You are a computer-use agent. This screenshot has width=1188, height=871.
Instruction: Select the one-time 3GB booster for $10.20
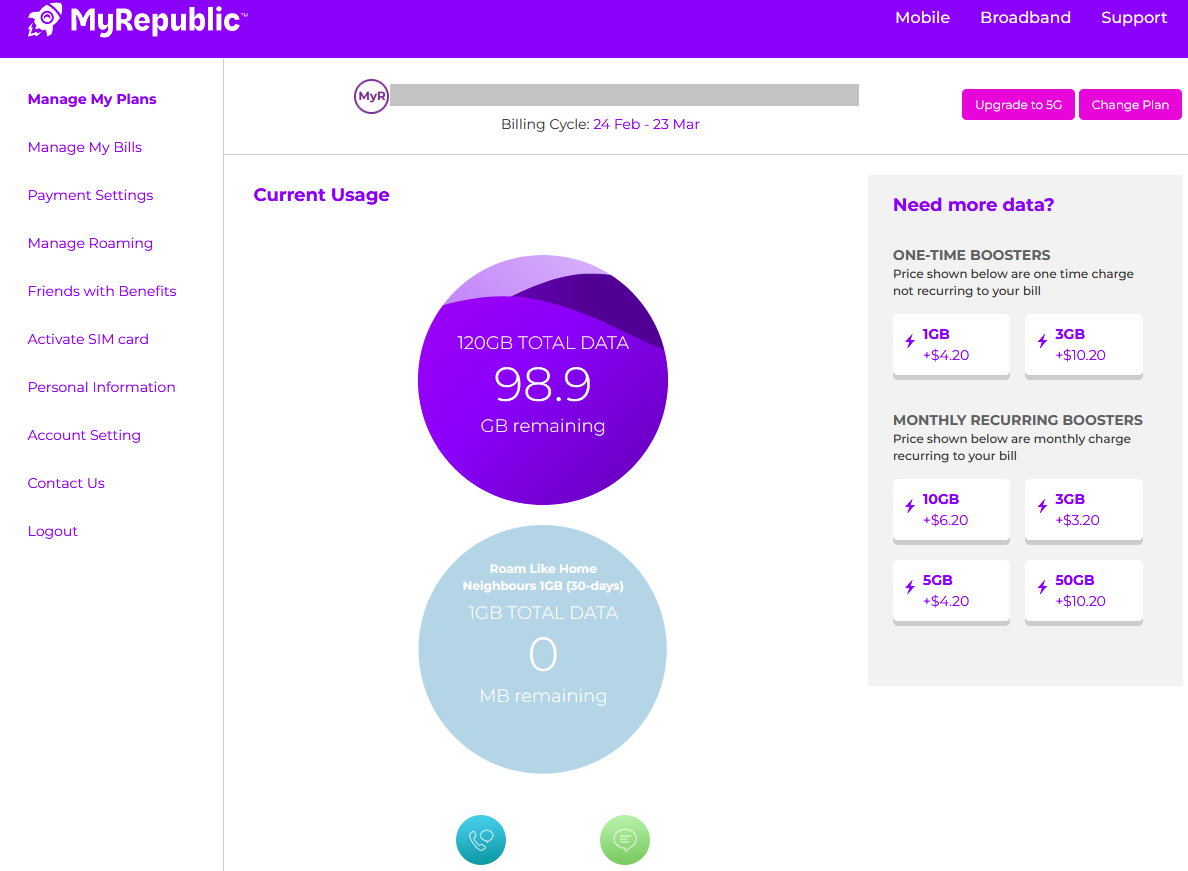point(1083,345)
